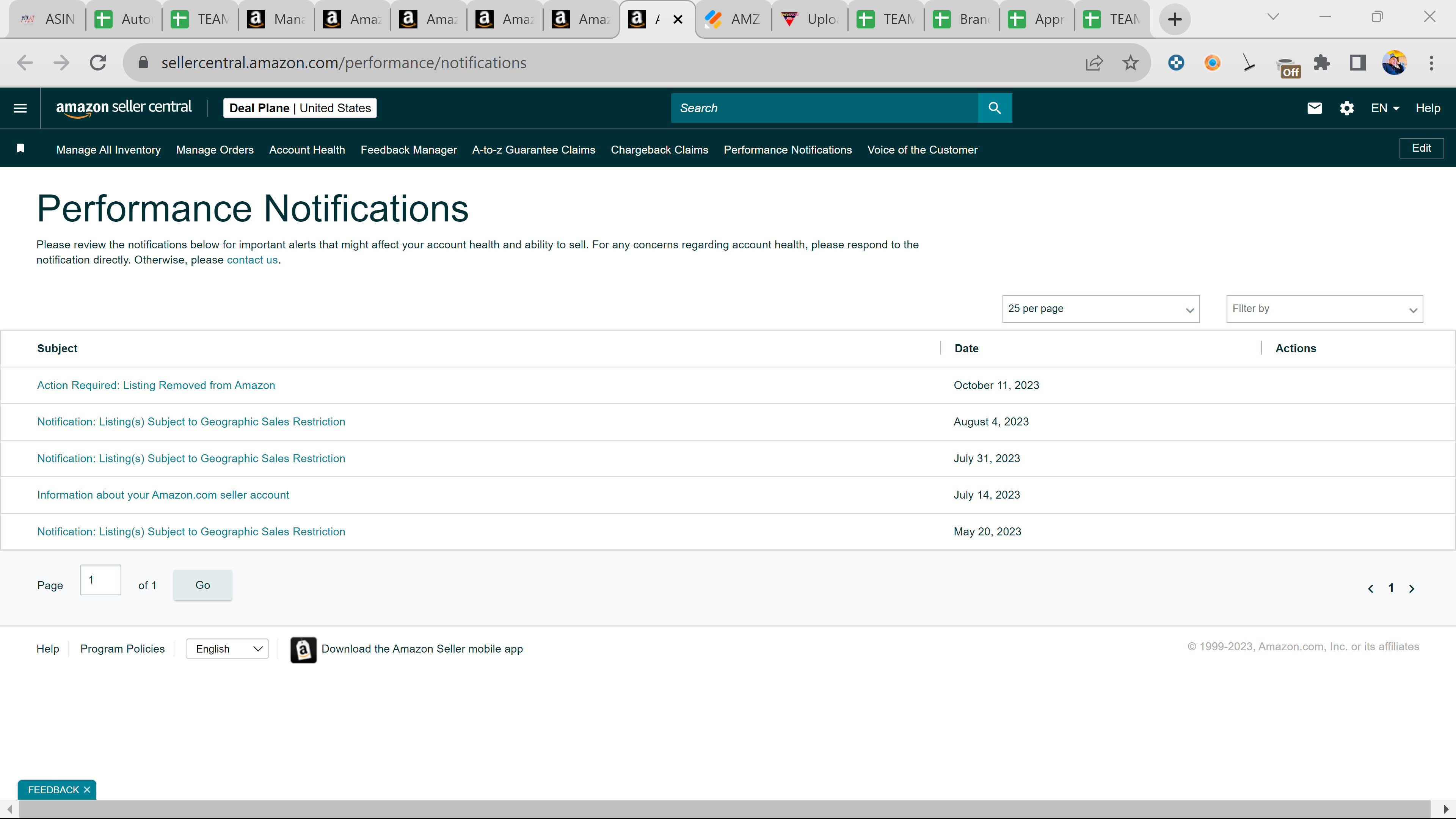1456x819 pixels.
Task: Open Deal Plane United States account switcher
Action: (300, 108)
